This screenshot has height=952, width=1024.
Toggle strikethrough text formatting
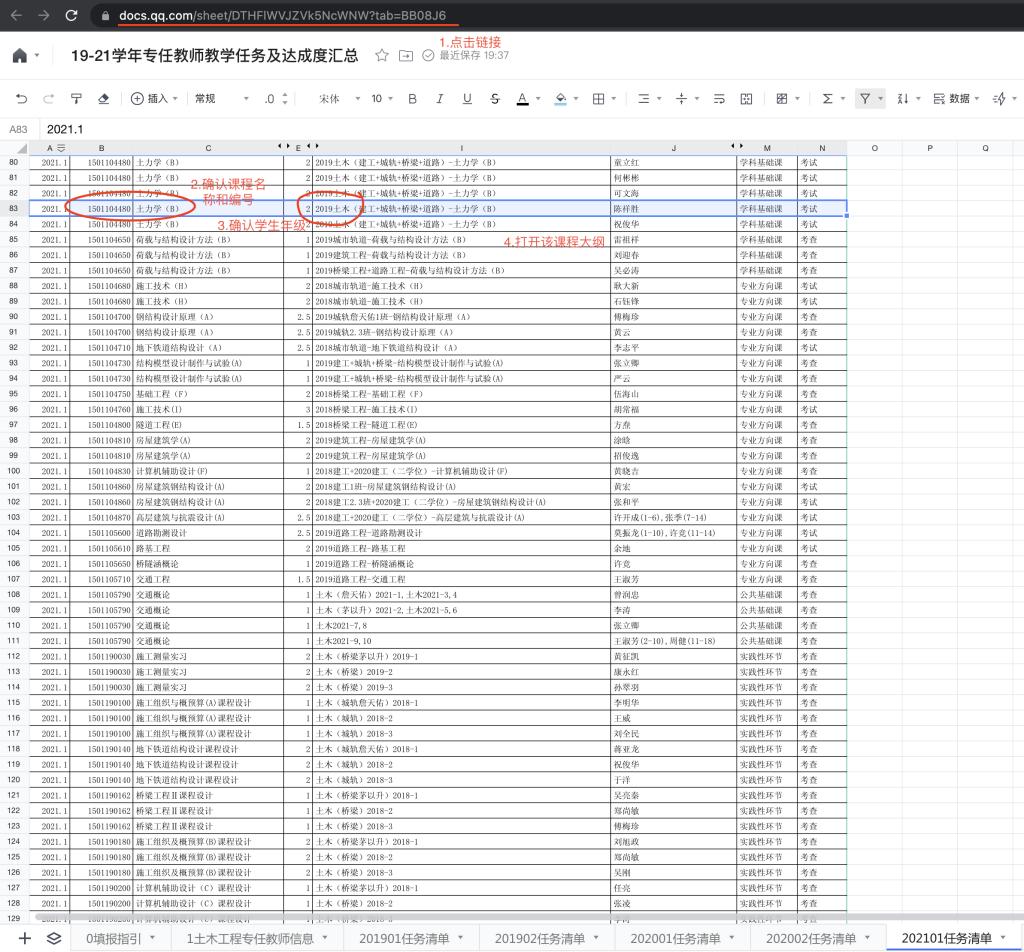pos(495,98)
